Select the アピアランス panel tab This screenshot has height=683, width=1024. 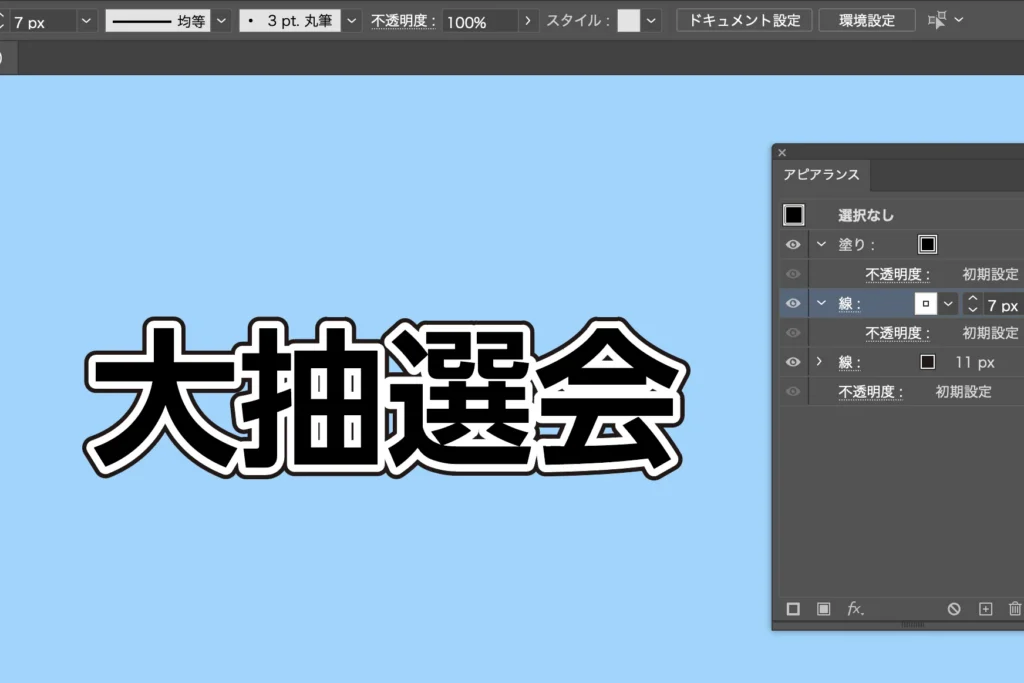coord(821,175)
